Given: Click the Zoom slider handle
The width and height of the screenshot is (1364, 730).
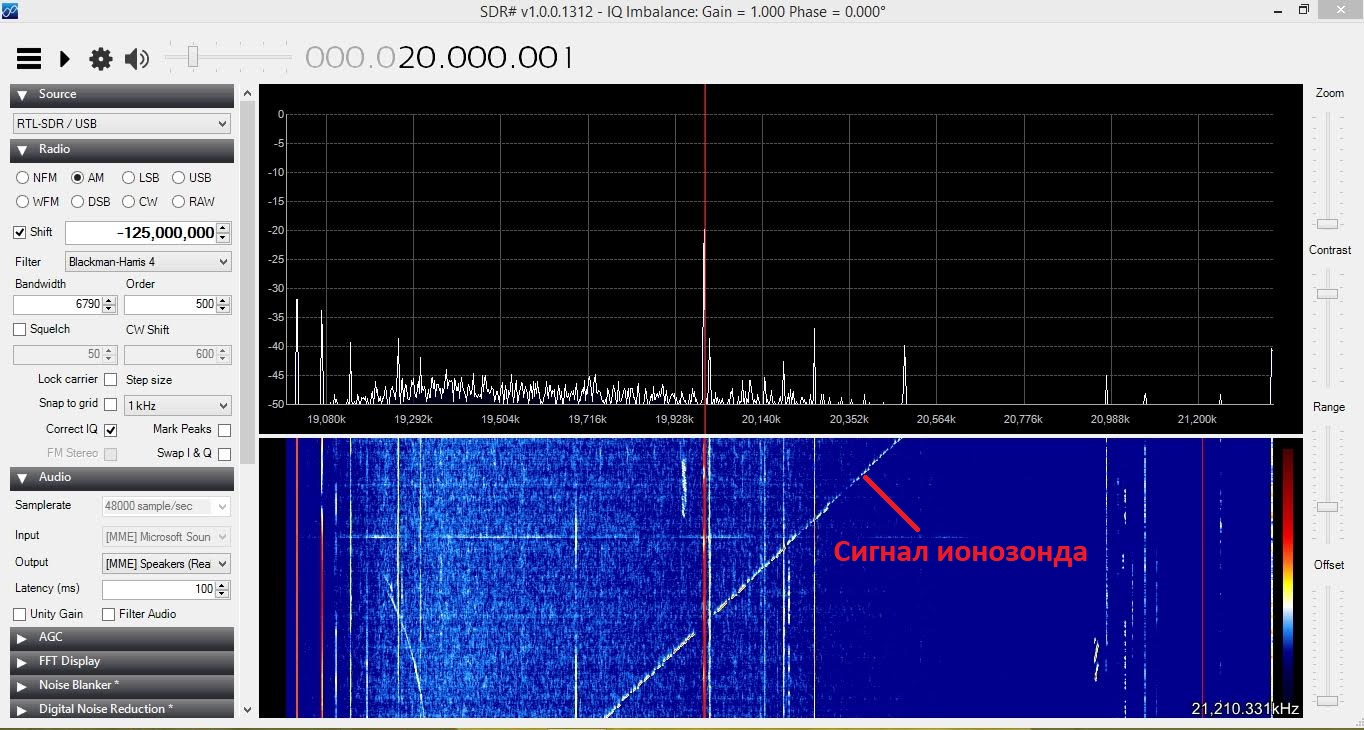Looking at the screenshot, I should tap(1327, 223).
